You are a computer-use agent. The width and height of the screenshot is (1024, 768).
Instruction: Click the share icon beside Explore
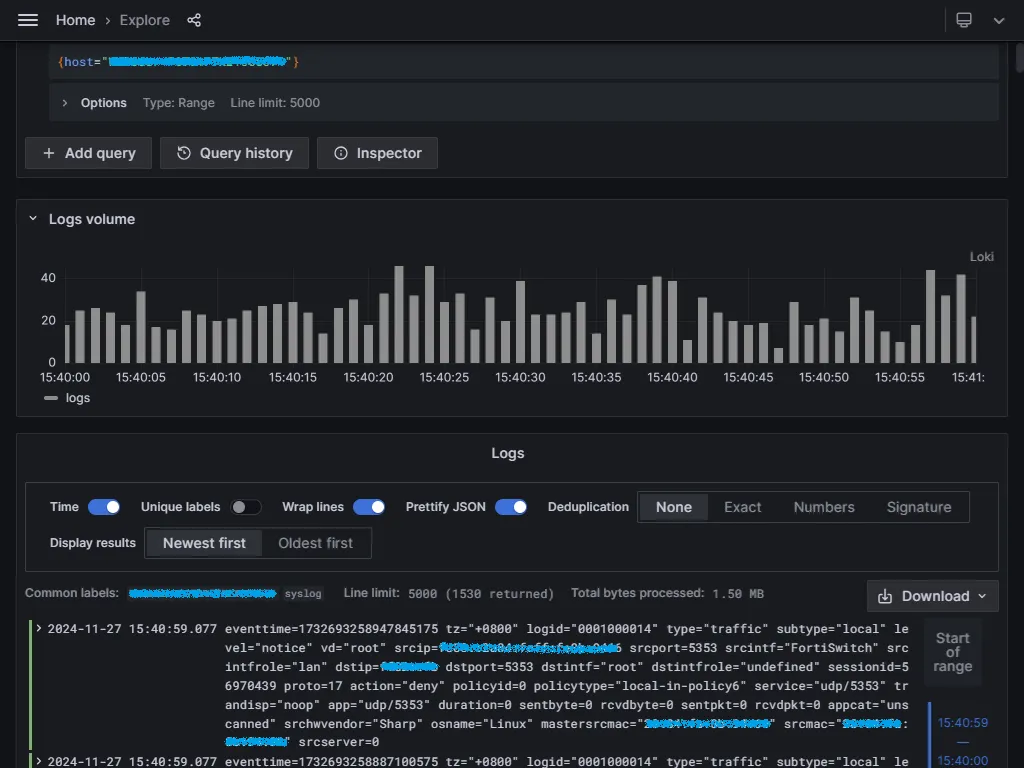pos(194,20)
